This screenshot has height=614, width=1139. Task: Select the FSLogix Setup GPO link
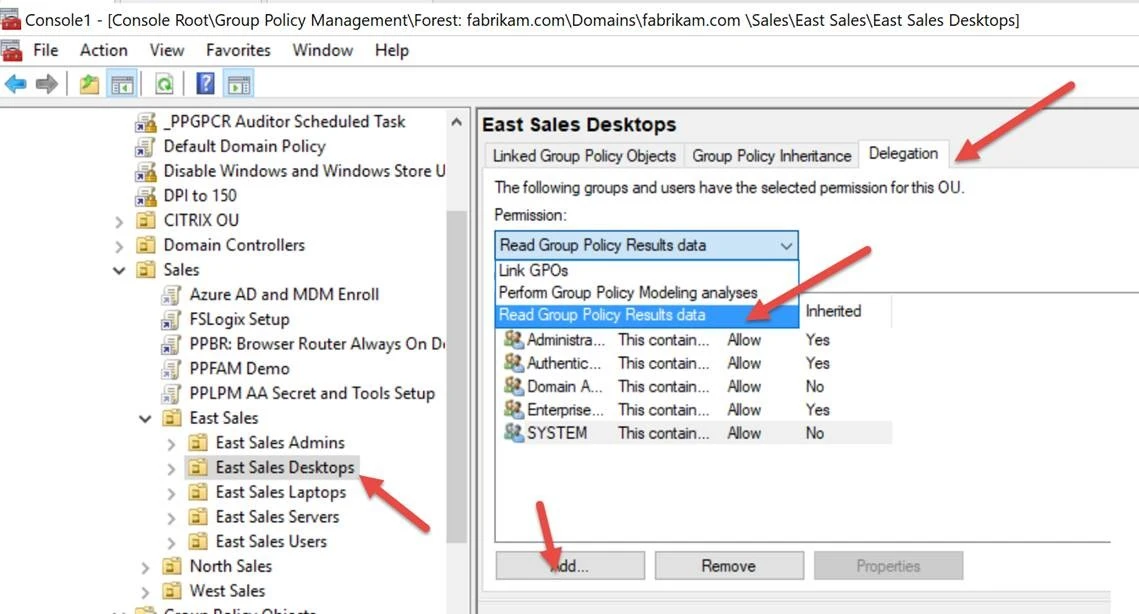(239, 319)
